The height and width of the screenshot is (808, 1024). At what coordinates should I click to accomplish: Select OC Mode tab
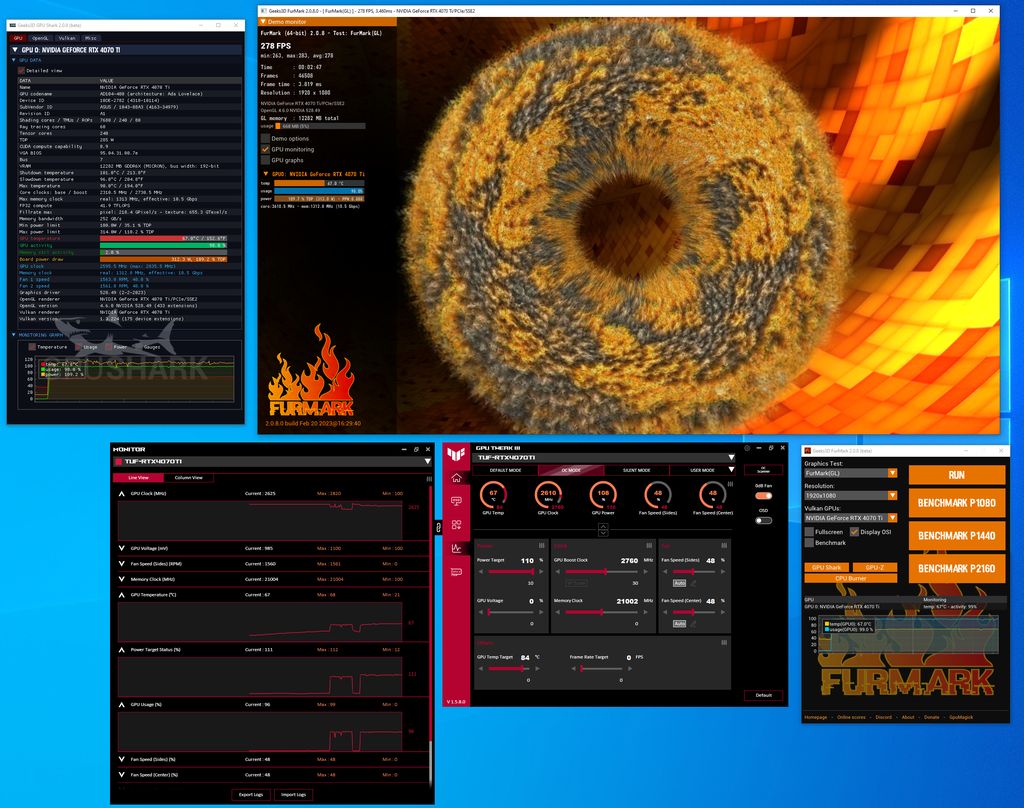tap(571, 470)
